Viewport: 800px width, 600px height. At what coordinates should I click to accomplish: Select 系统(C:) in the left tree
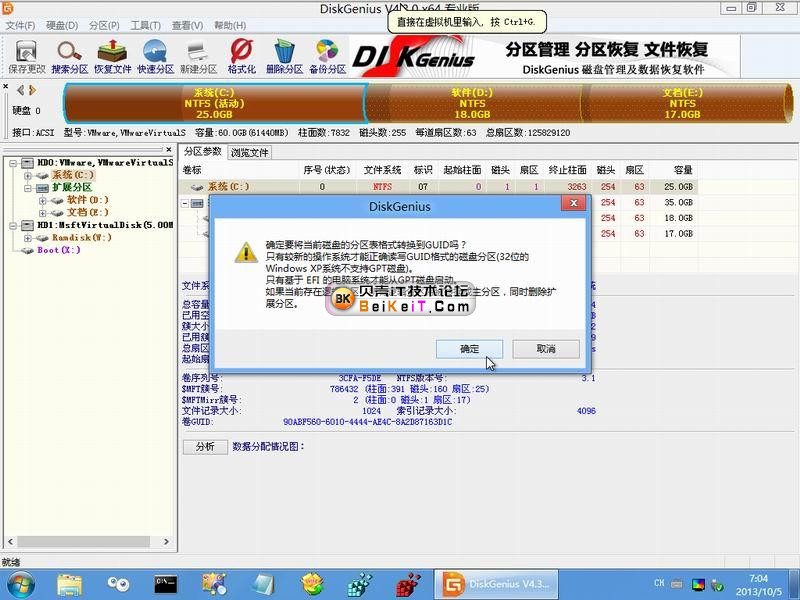coord(73,175)
